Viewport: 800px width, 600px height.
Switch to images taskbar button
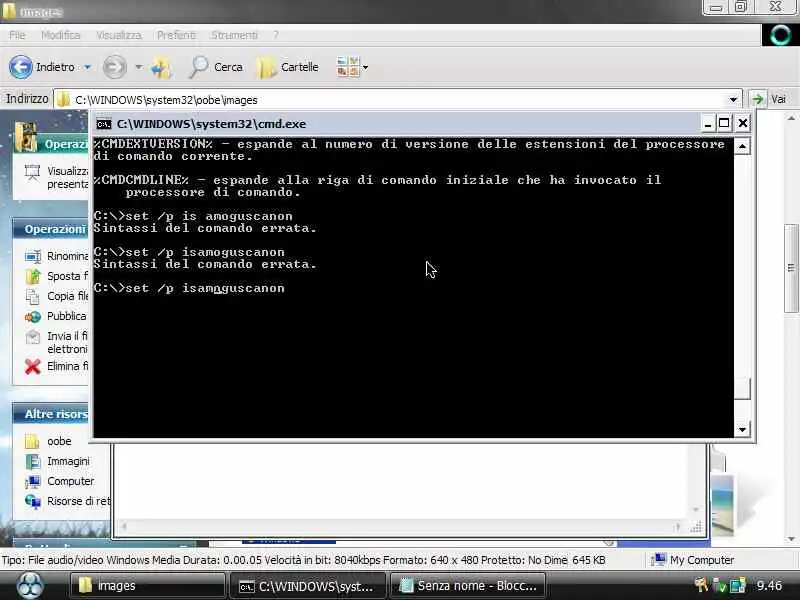point(147,586)
